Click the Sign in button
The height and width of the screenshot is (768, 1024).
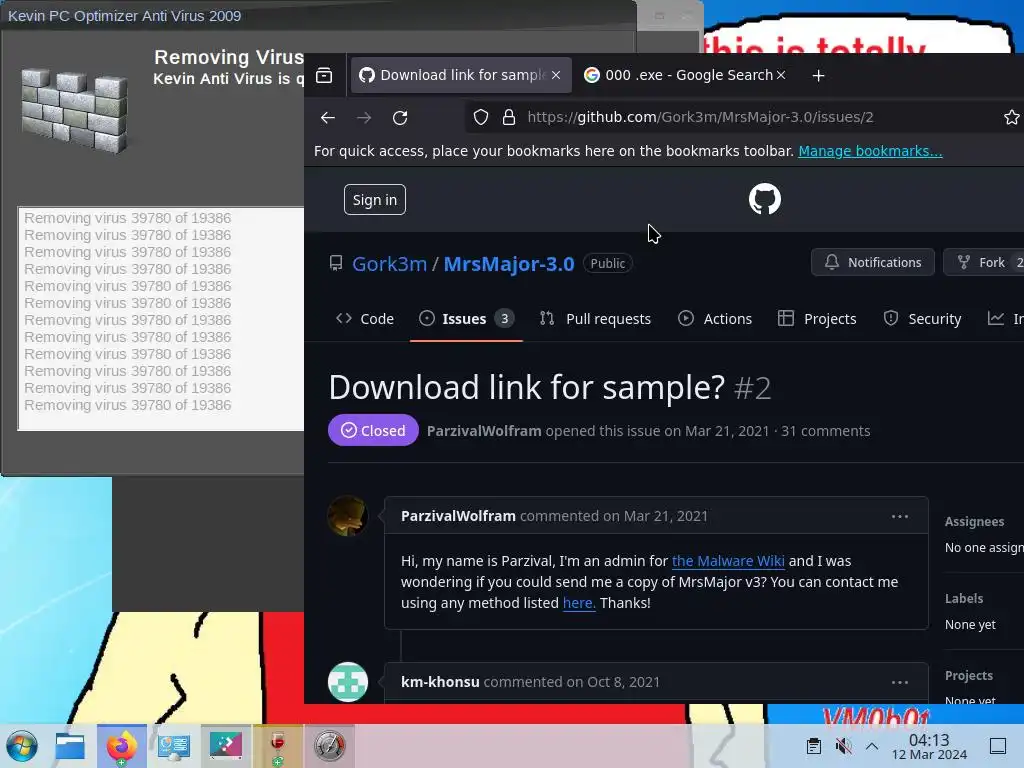[x=375, y=200]
